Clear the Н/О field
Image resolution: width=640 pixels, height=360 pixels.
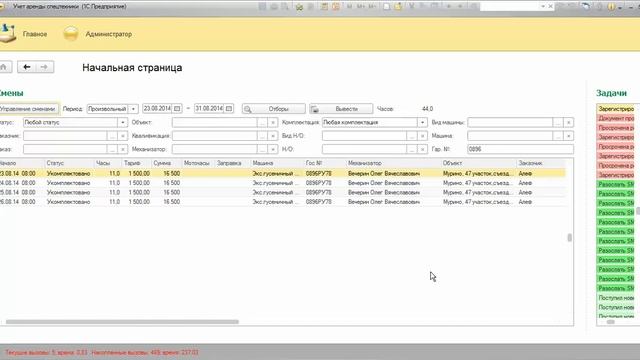point(422,149)
